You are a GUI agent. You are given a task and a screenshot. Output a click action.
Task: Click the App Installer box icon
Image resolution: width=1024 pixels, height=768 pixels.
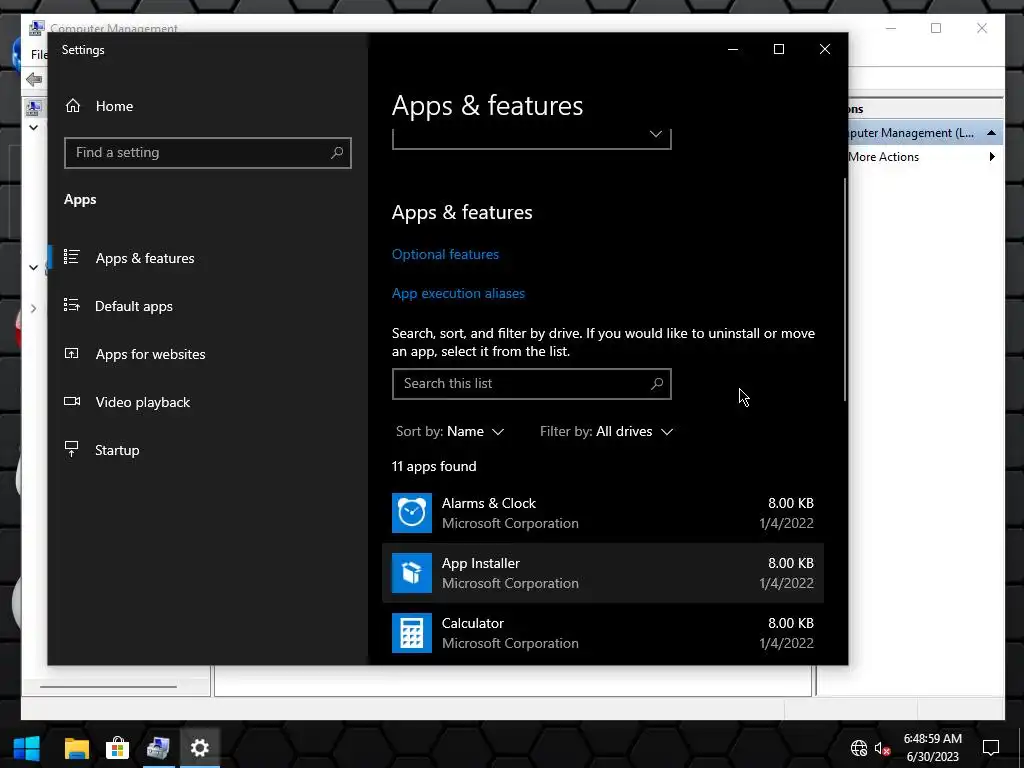pyautogui.click(x=411, y=573)
